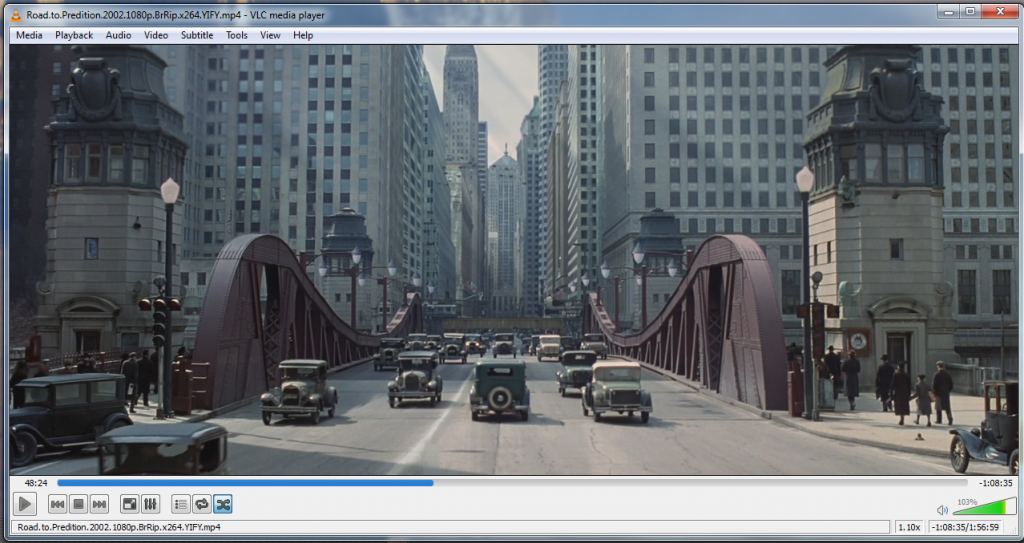The width and height of the screenshot is (1024, 543).
Task: Show the playlist
Action: pyautogui.click(x=181, y=504)
